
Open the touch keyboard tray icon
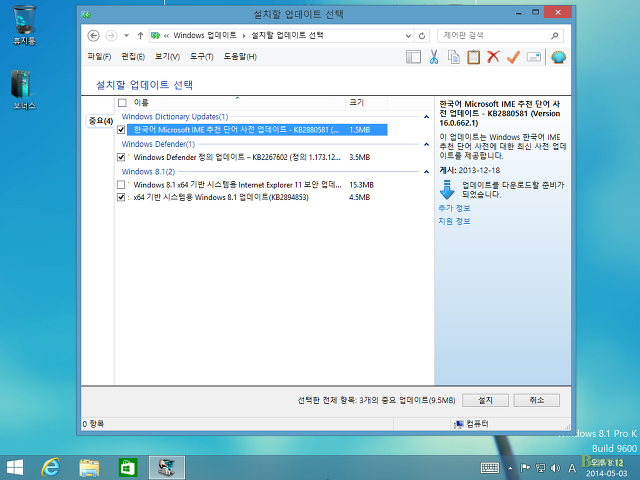[x=490, y=468]
